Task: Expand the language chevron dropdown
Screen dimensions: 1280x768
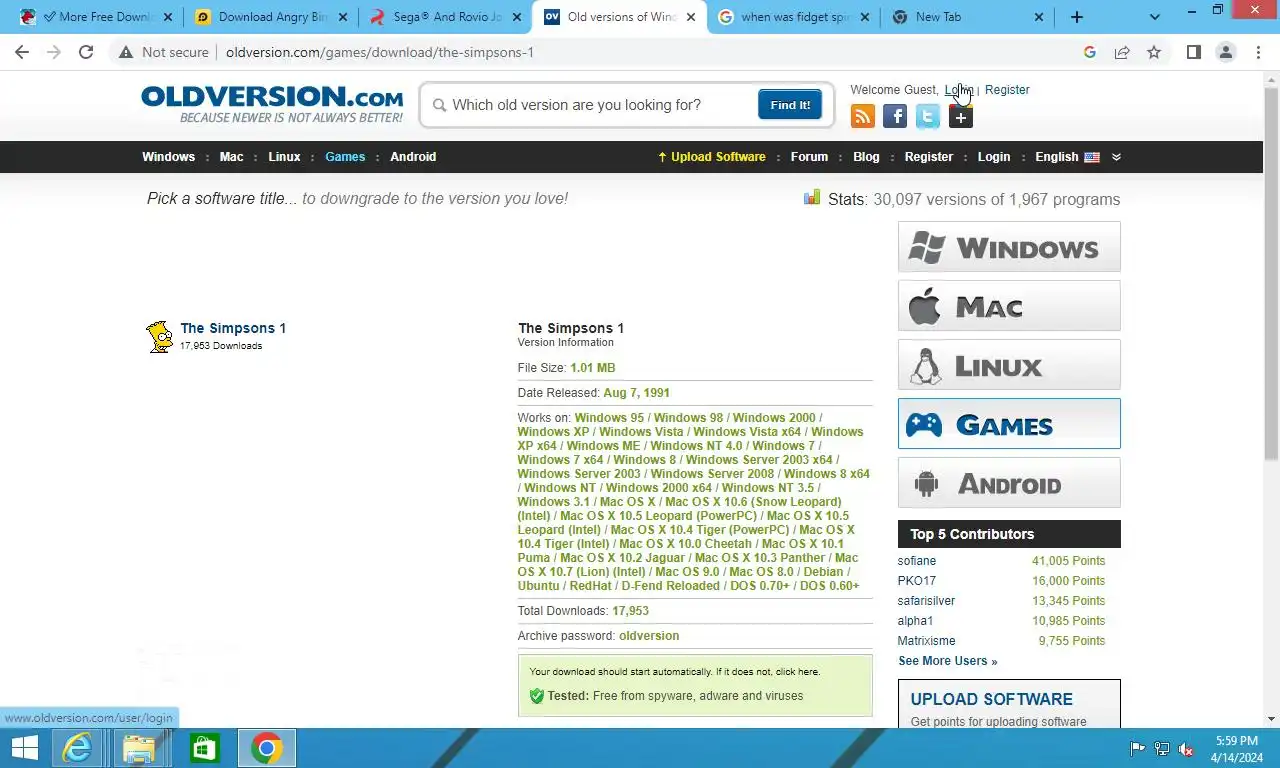Action: [1116, 157]
